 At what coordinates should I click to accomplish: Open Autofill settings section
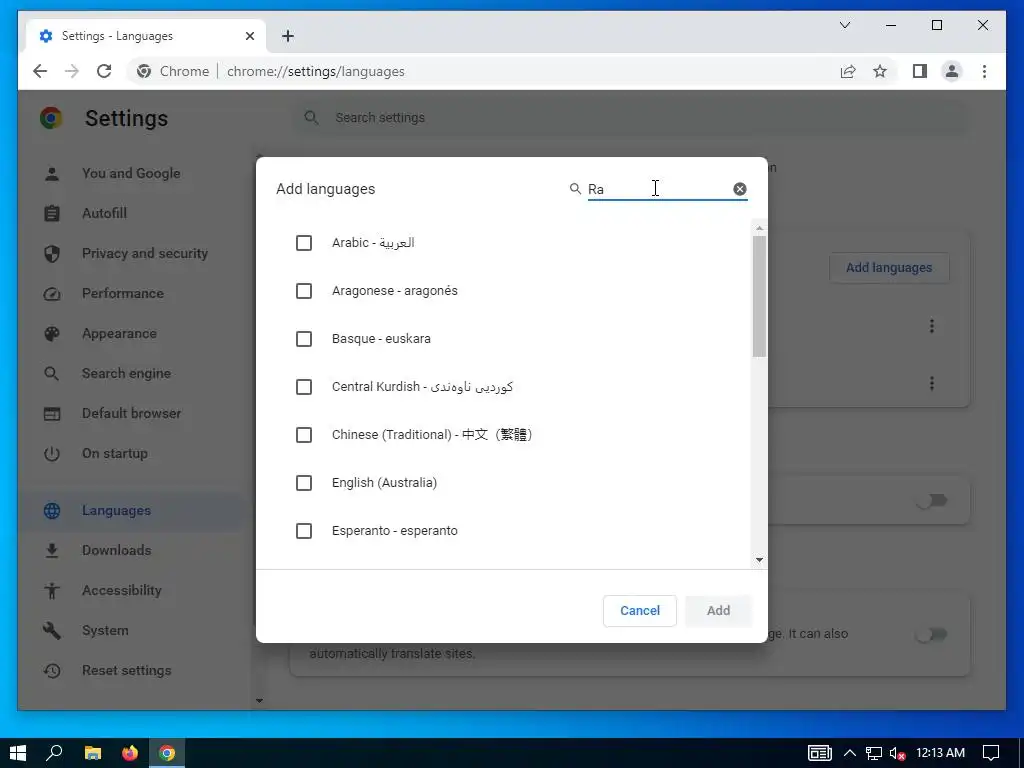(104, 214)
